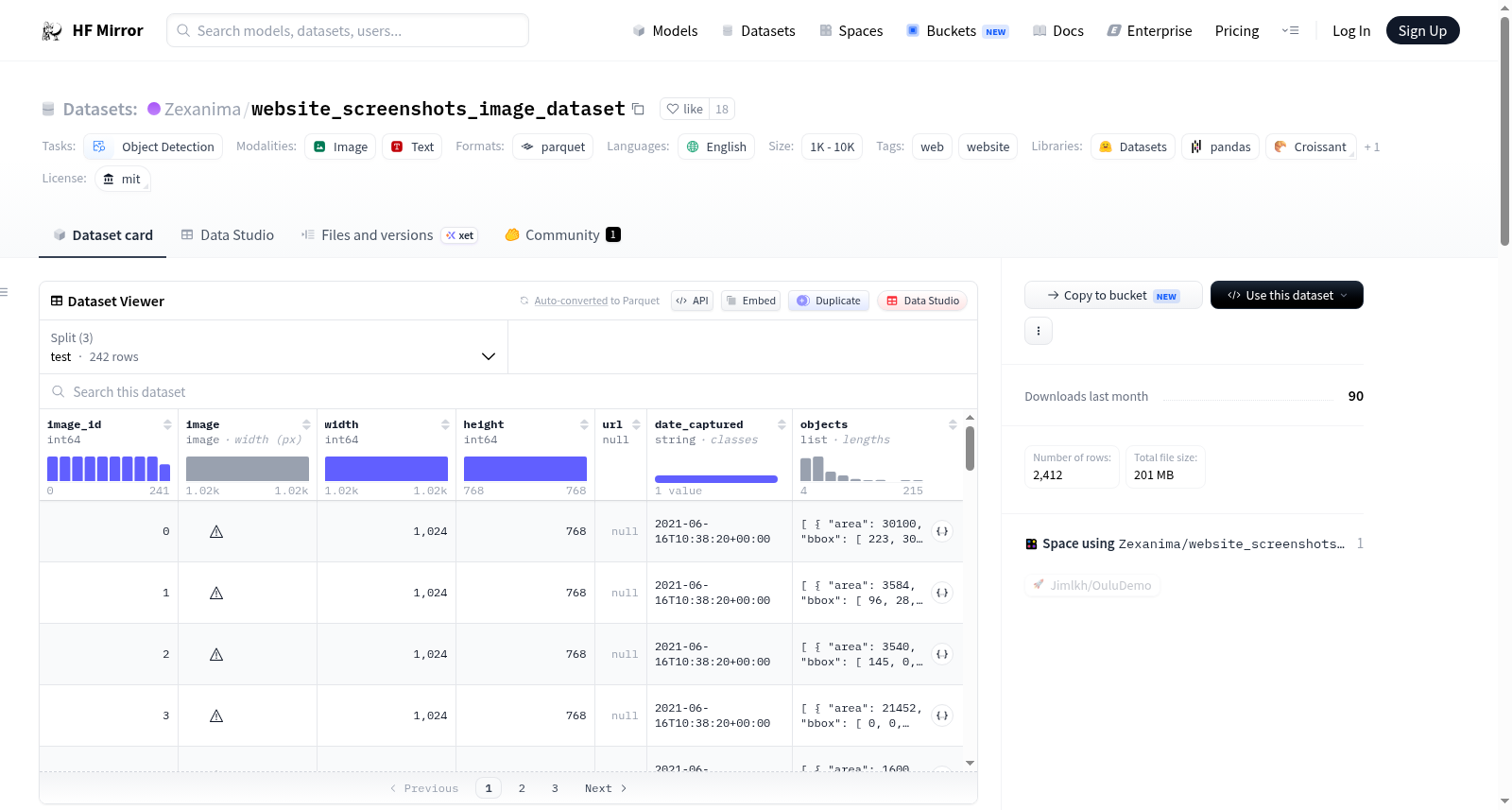This screenshot has width=1512, height=810.
Task: Click the Log In link
Action: tap(1351, 31)
